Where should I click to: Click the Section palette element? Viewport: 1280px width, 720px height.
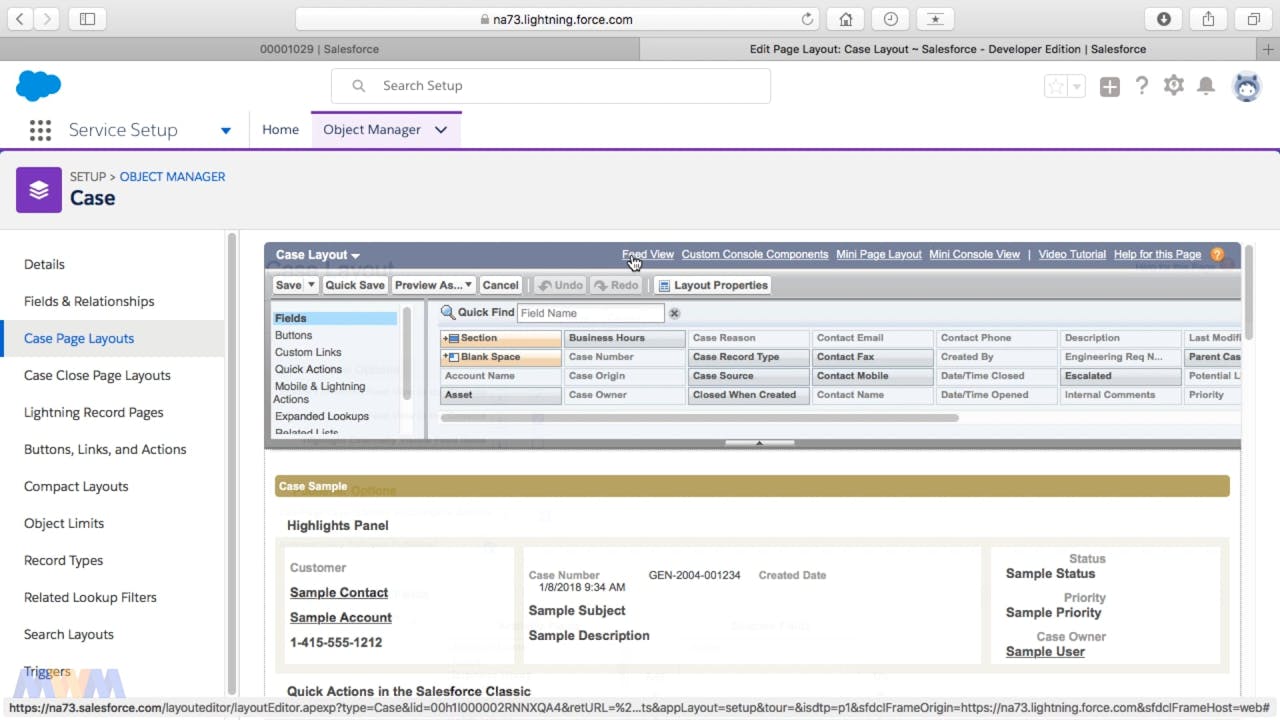pyautogui.click(x=501, y=338)
